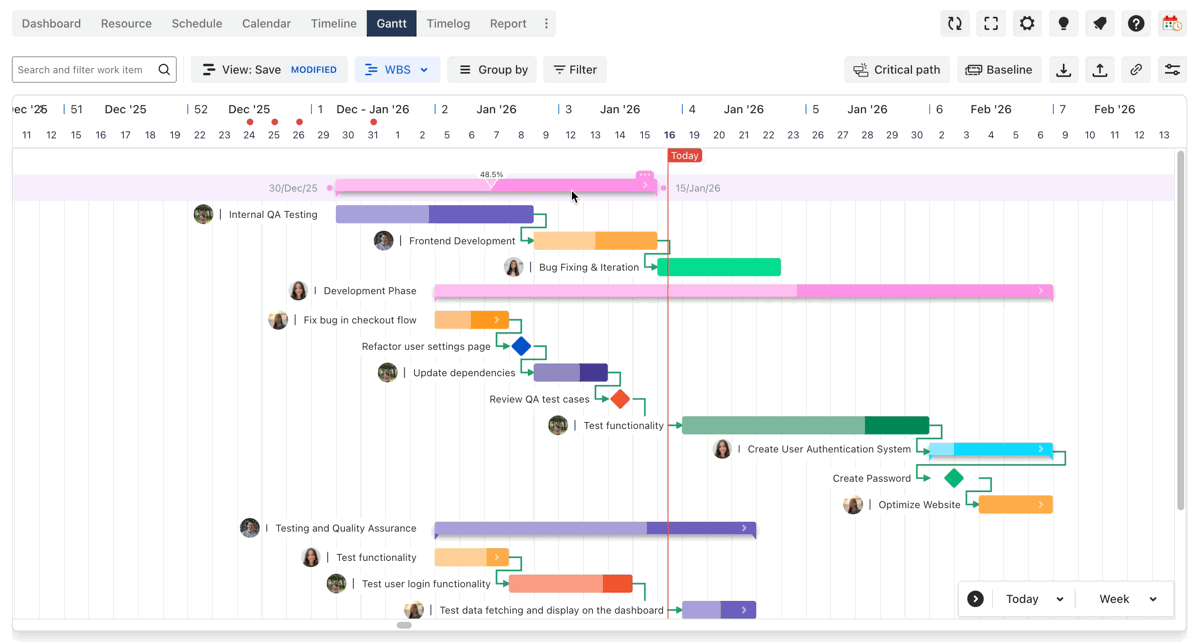1200x642 pixels.
Task: Click the Group by button
Action: coord(492,70)
